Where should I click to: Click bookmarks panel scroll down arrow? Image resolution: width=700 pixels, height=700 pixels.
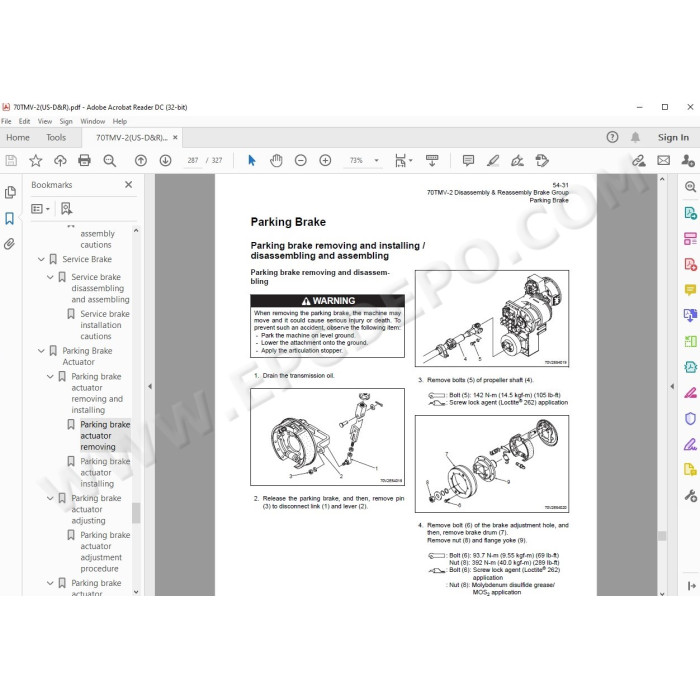point(136,592)
